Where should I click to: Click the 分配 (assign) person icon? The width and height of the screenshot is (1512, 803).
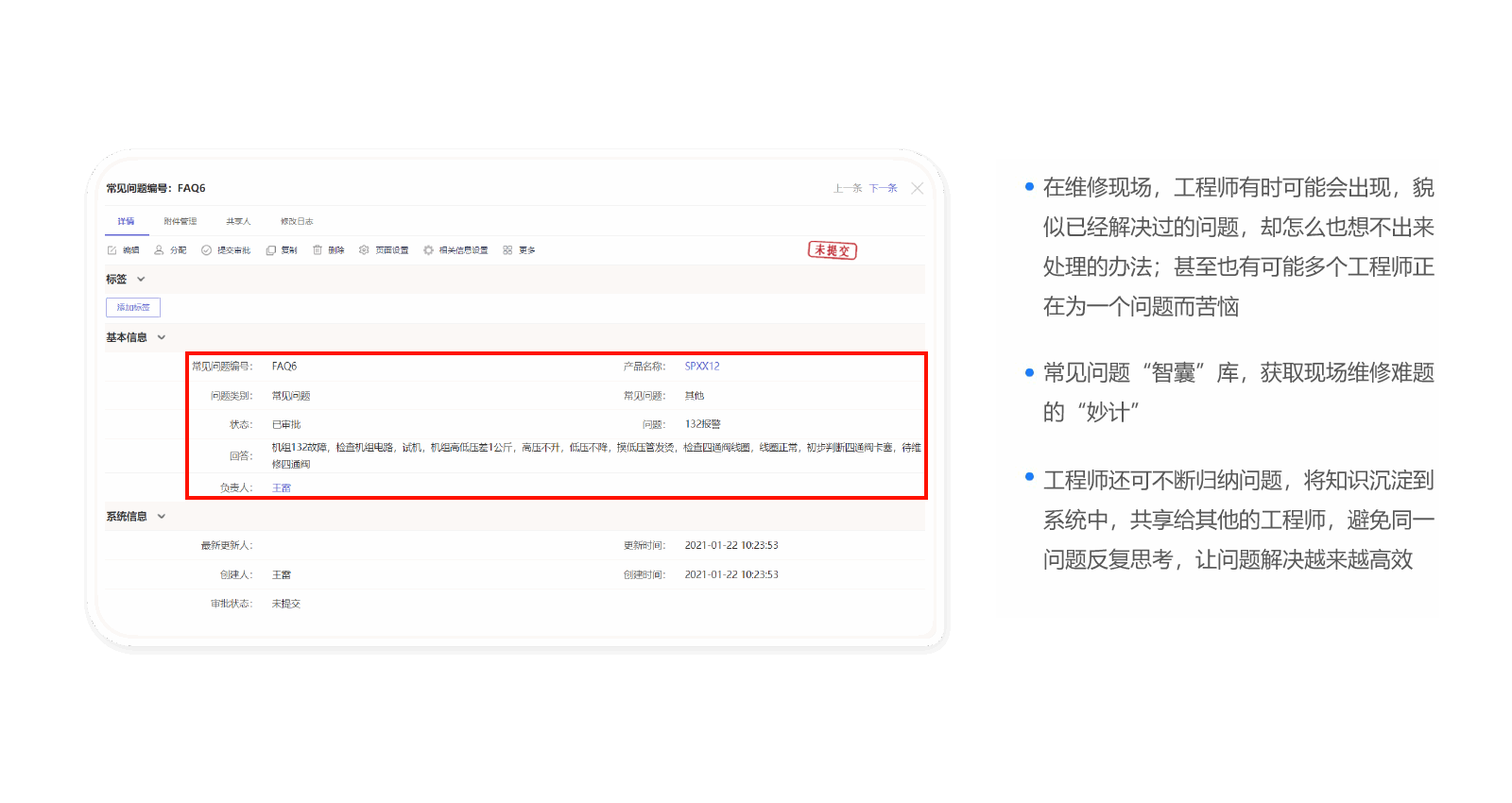[159, 250]
